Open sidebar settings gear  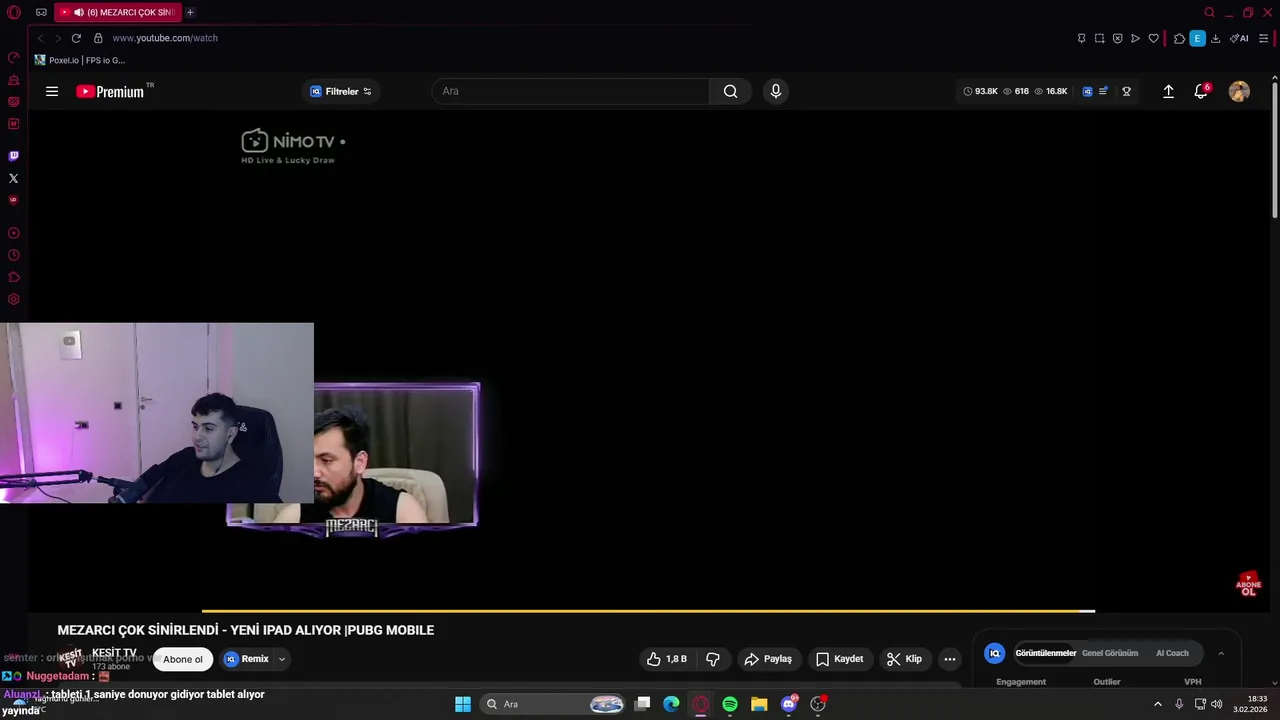(x=14, y=299)
